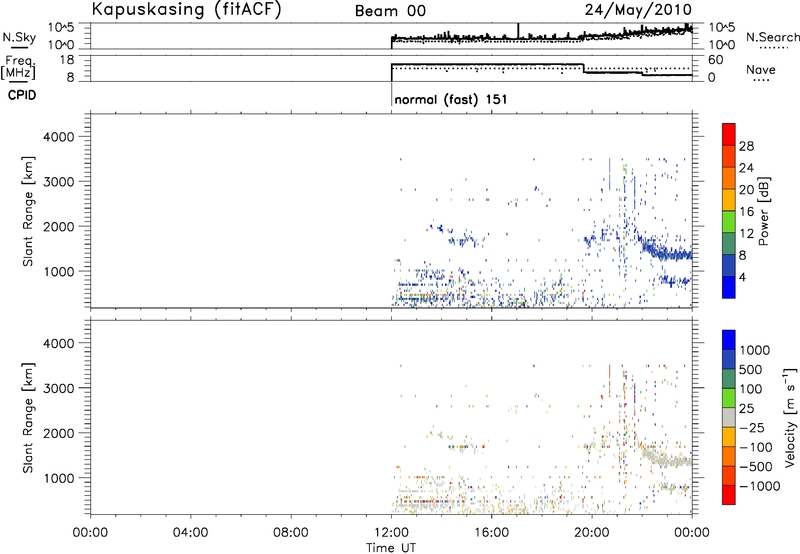Screen dimensions: 800x554
Task: Click the 'Velocity [m s-1]' color bar label
Action: coord(790,417)
